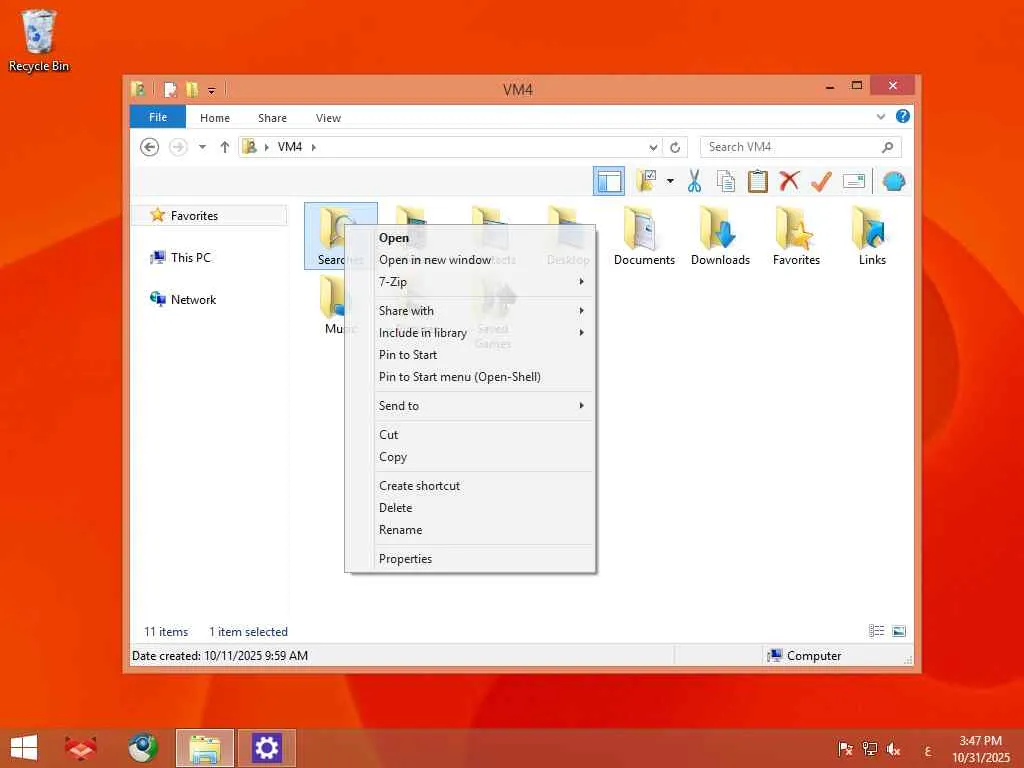Click Properties icon in quick access toolbar
The width and height of the screenshot is (1024, 768).
point(170,89)
